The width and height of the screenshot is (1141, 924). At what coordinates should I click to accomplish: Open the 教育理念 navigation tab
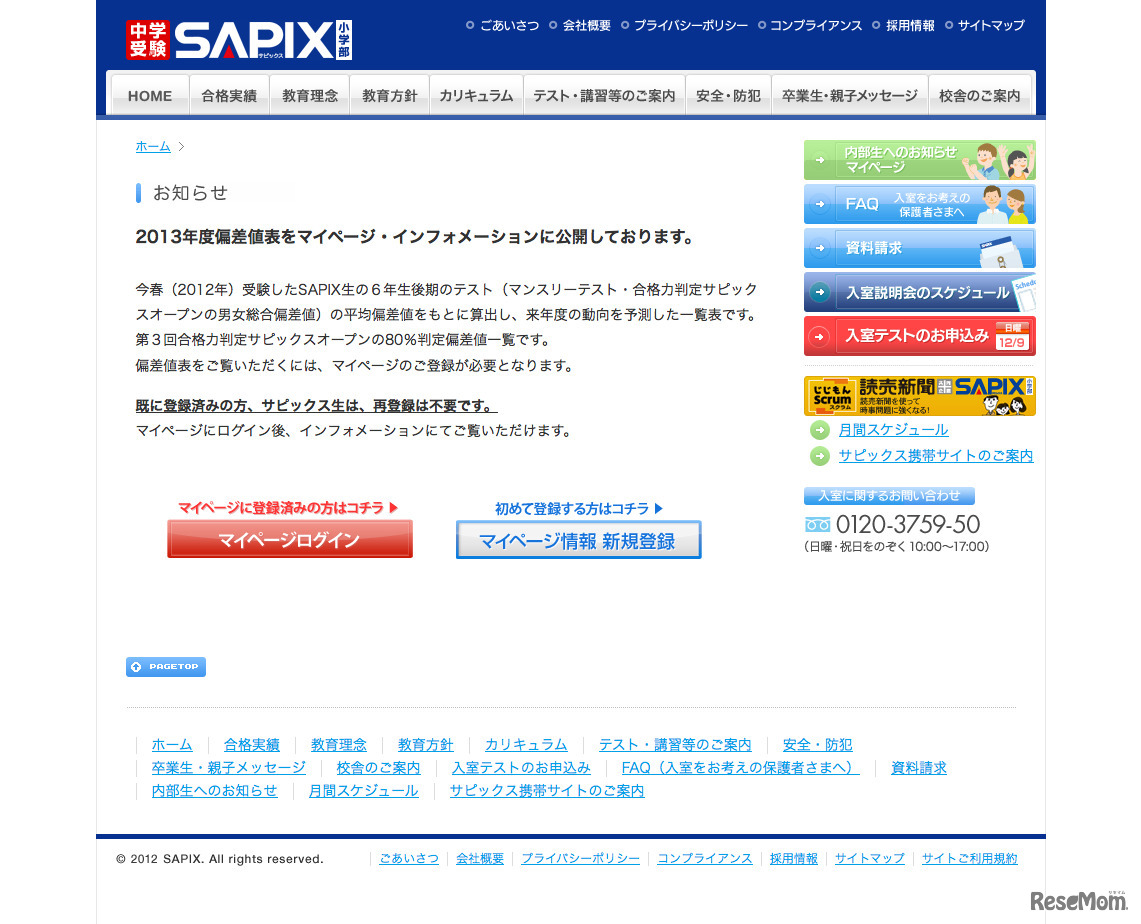pyautogui.click(x=310, y=95)
